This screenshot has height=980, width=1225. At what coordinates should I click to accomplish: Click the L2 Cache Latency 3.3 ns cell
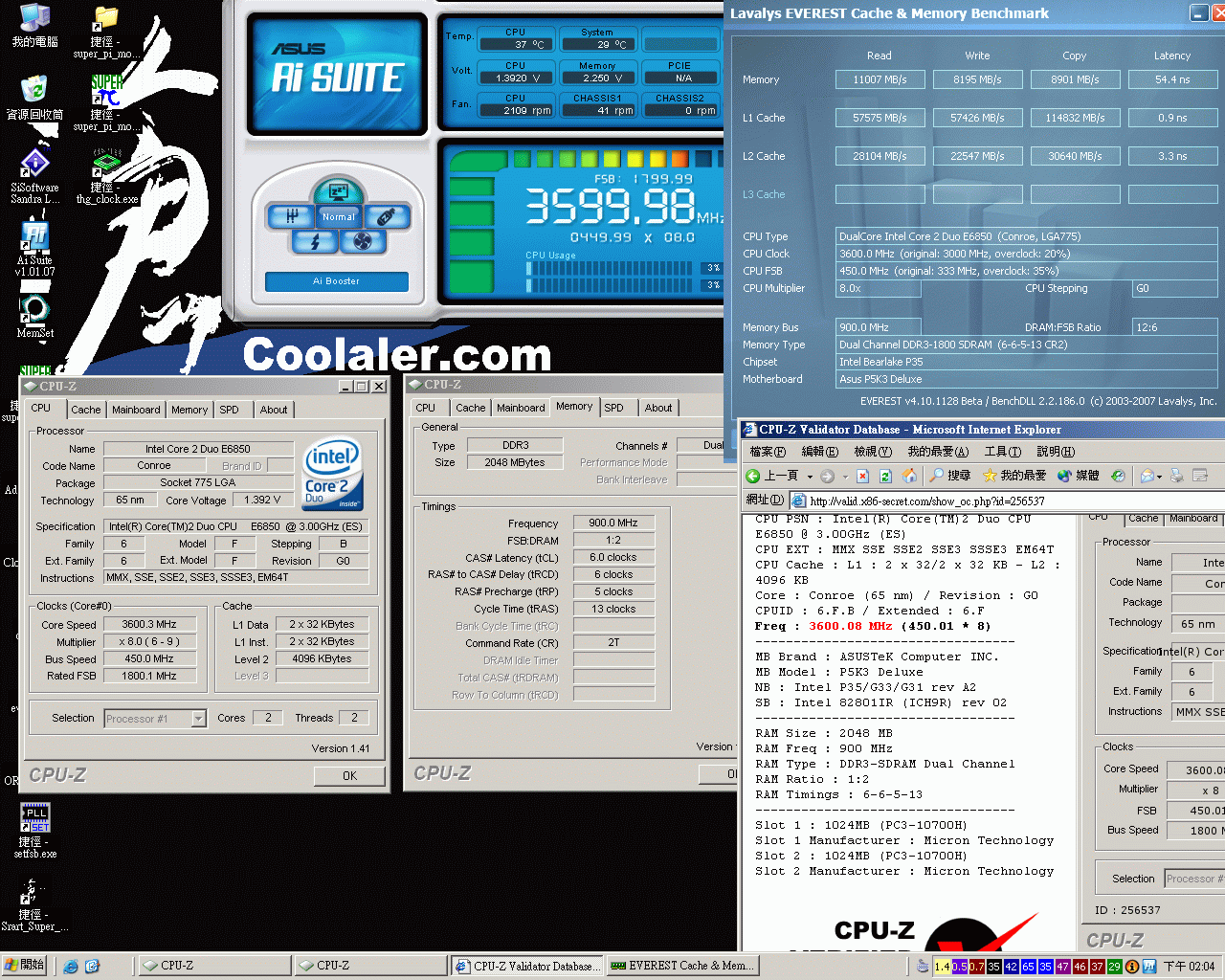1172,156
